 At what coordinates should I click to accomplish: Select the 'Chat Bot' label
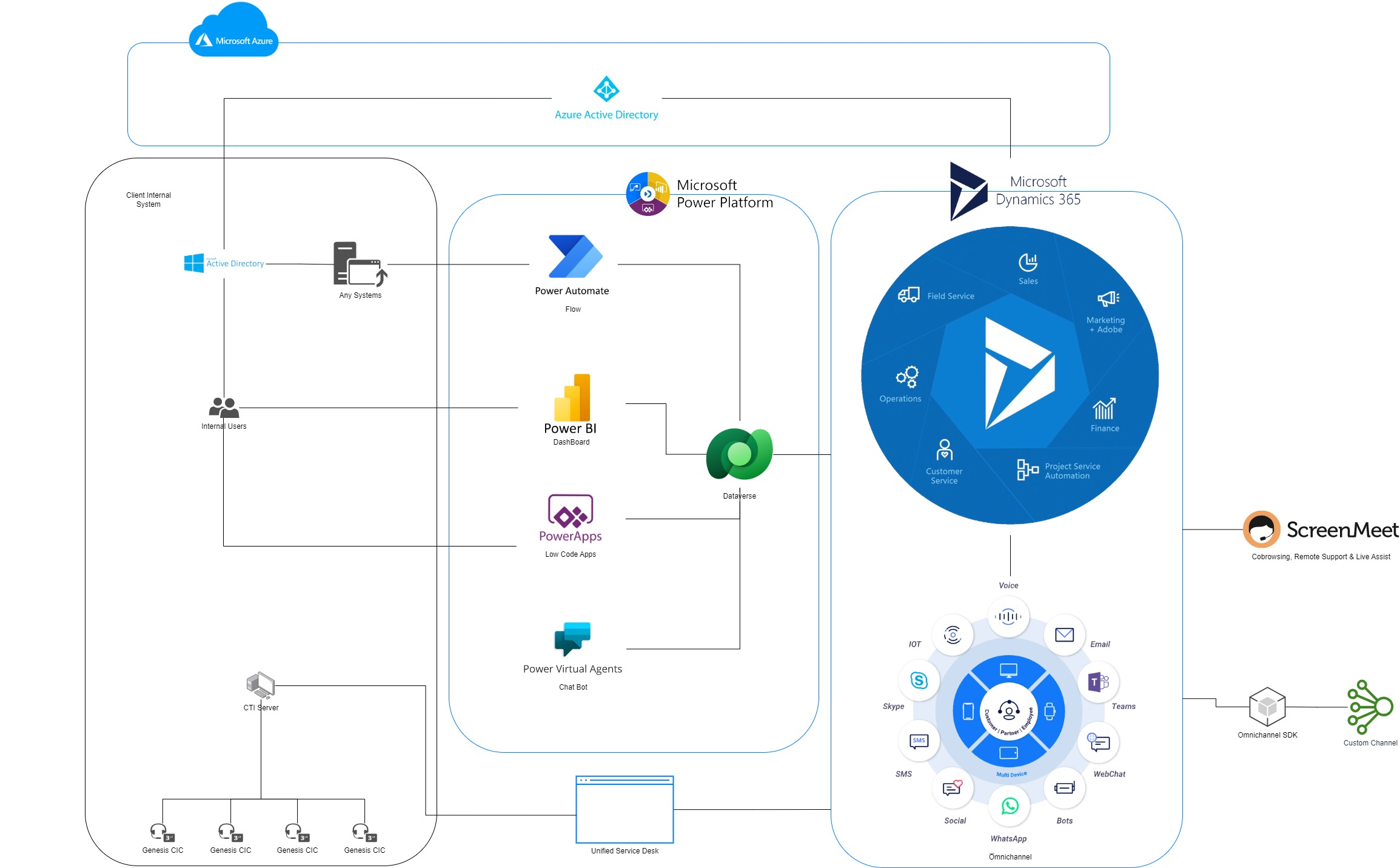[x=573, y=687]
